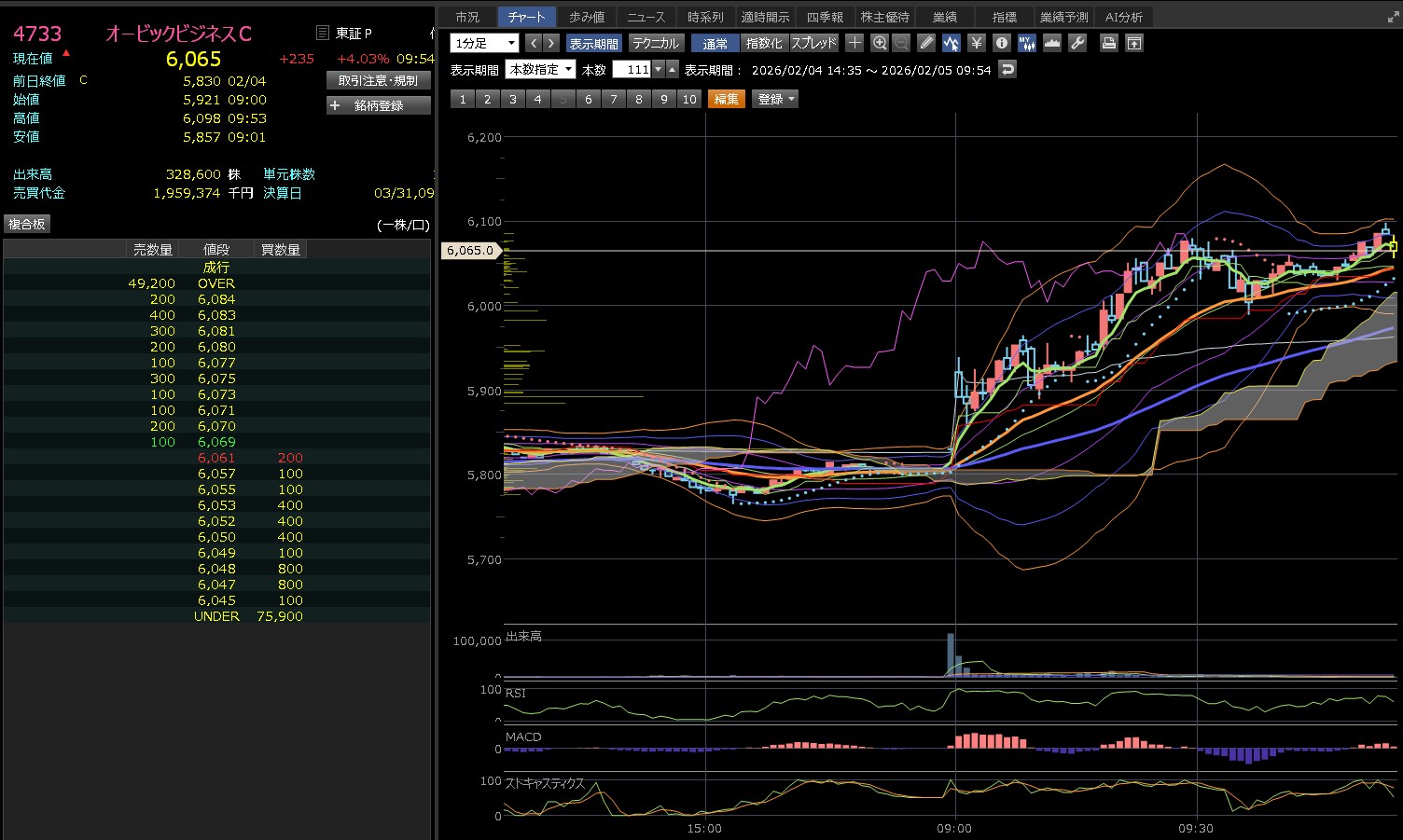Toggle the 通常 display mode
This screenshot has width=1403, height=840.
tap(715, 44)
